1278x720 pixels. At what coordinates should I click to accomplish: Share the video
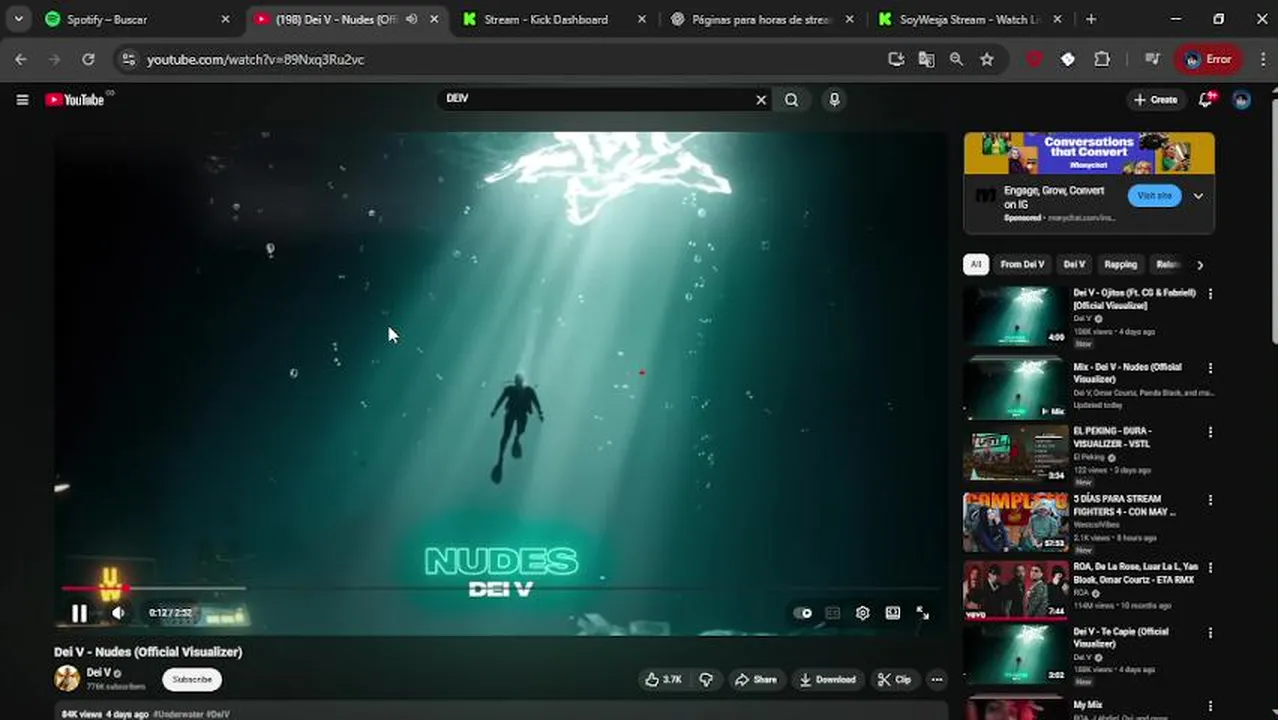[x=755, y=679]
